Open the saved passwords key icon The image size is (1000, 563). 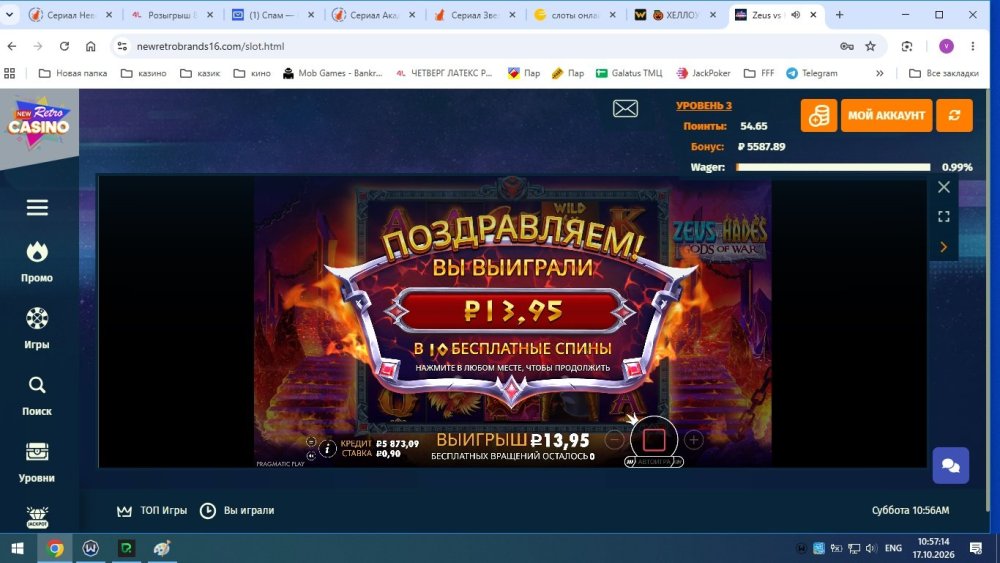click(847, 46)
